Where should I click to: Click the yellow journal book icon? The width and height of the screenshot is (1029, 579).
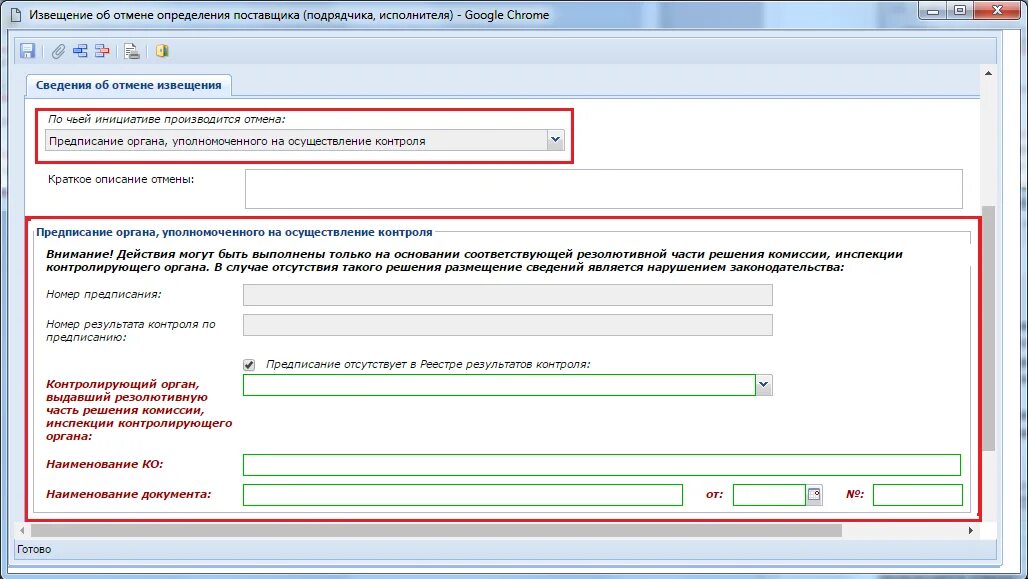coord(162,51)
